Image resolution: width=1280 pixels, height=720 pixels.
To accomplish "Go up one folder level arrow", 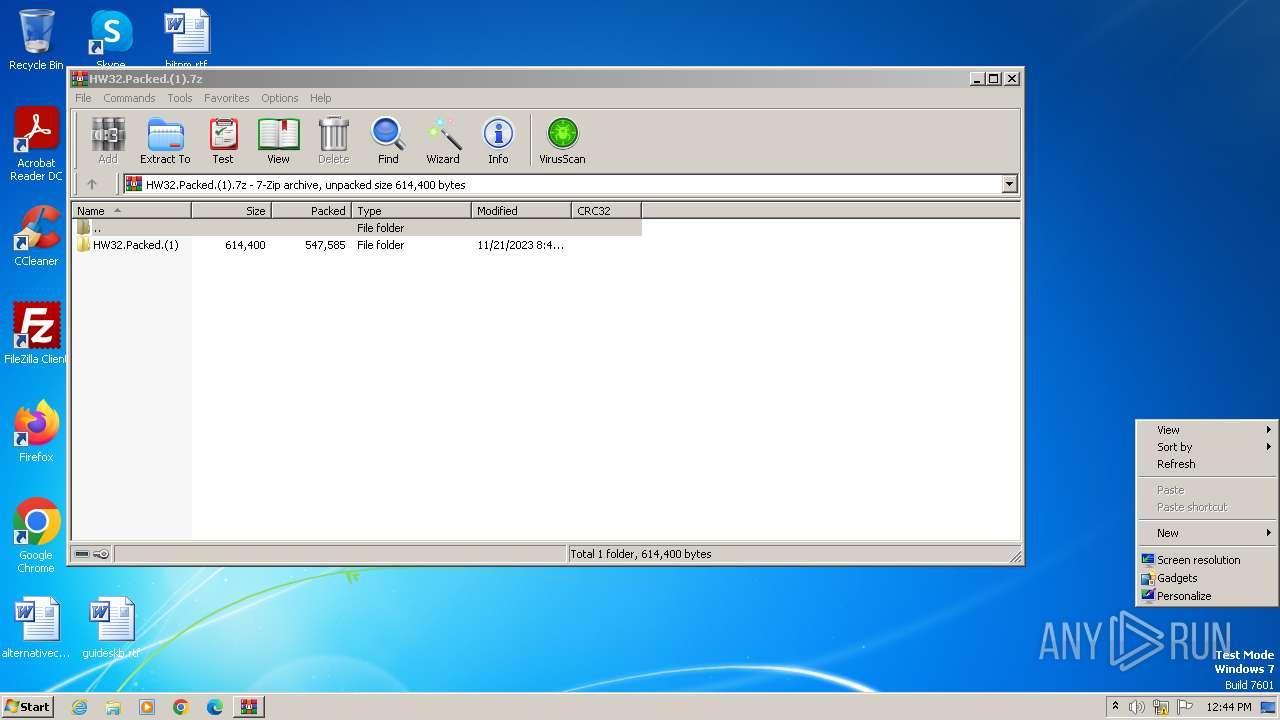I will pyautogui.click(x=92, y=184).
